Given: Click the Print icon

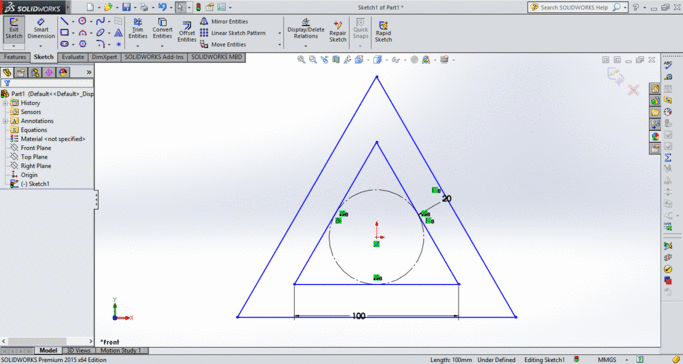Looking at the screenshot, I should pyautogui.click(x=144, y=7).
